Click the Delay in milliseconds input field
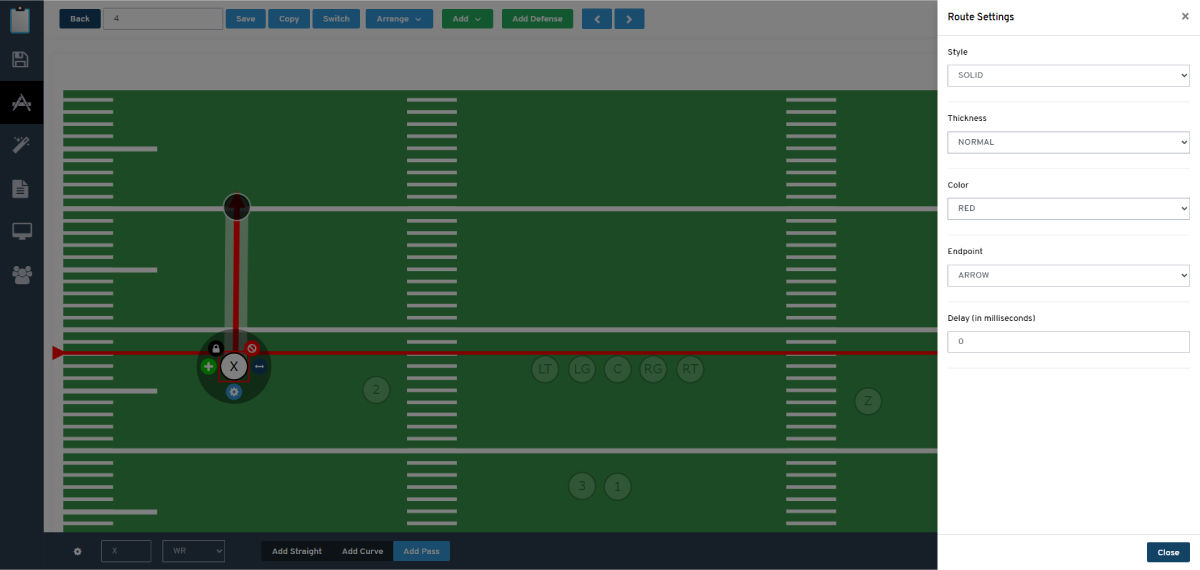The image size is (1200, 570). (x=1068, y=342)
